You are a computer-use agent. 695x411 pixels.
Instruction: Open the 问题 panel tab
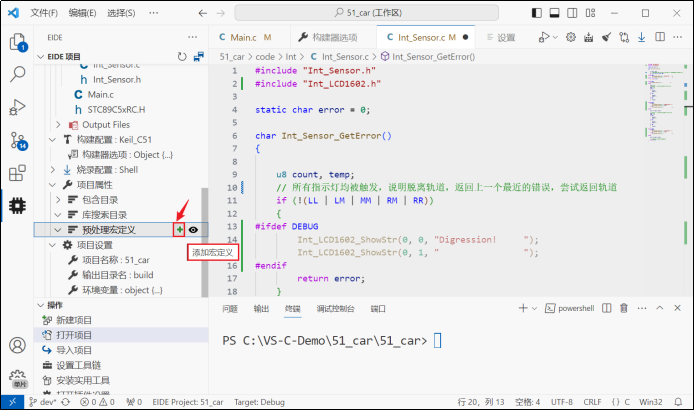click(230, 309)
